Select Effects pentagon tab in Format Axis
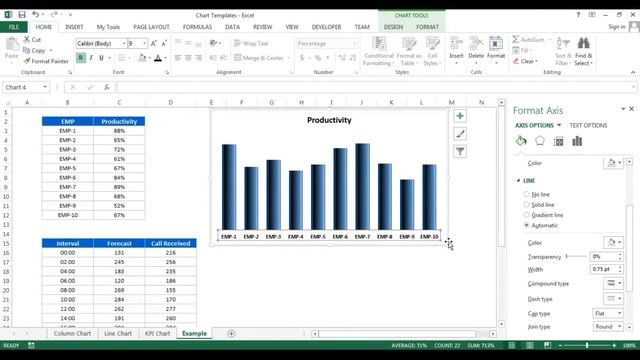This screenshot has width=640, height=360. [x=540, y=141]
